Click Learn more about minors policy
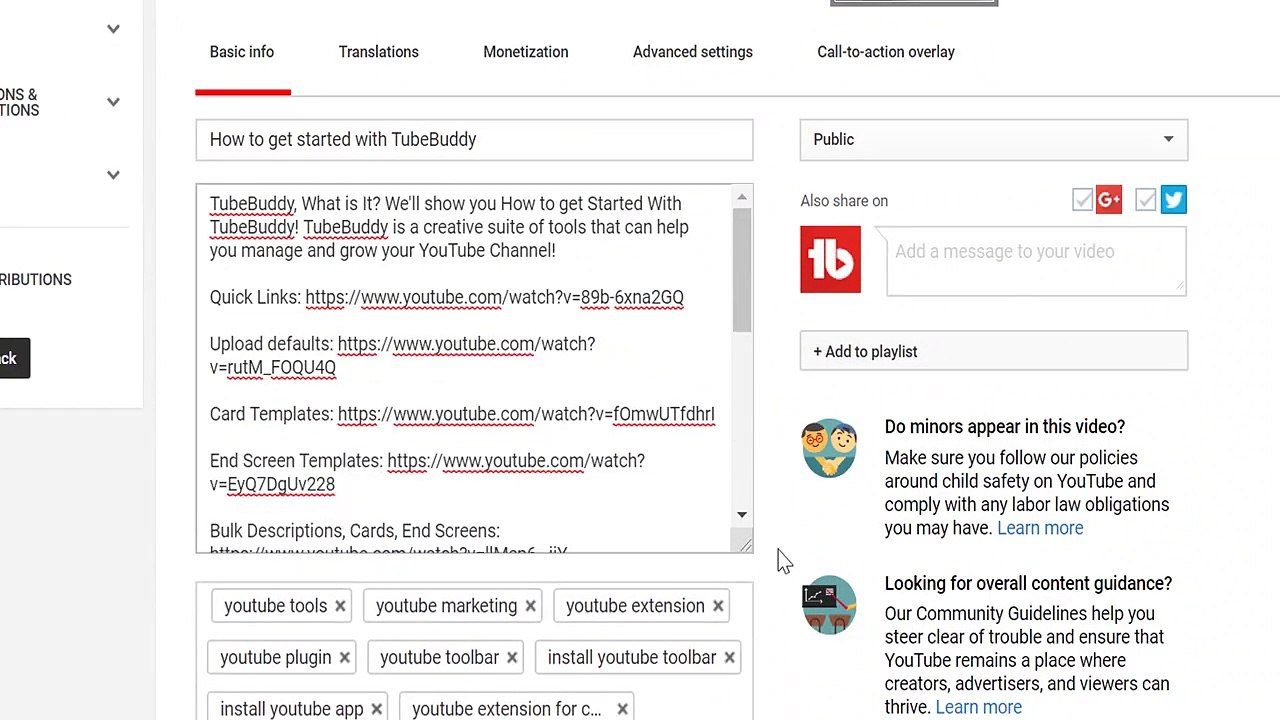The height and width of the screenshot is (720, 1280). (x=1040, y=528)
